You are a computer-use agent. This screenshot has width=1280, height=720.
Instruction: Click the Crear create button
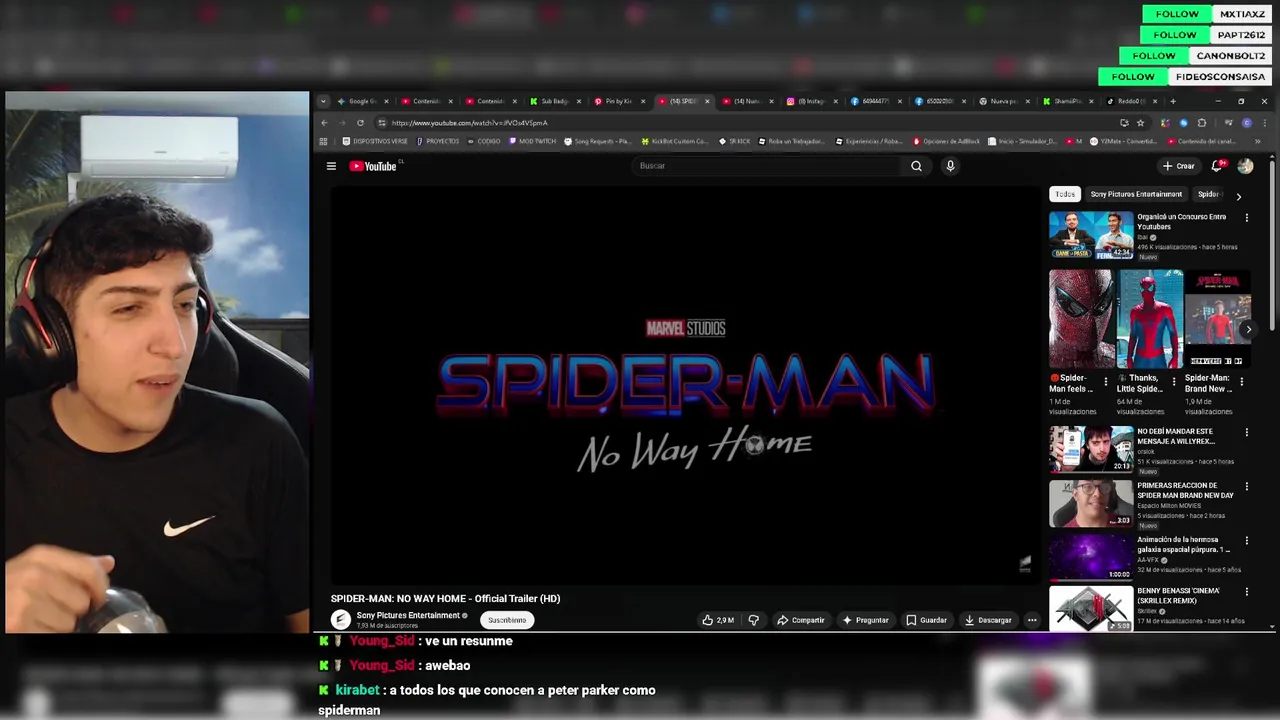(x=1178, y=166)
